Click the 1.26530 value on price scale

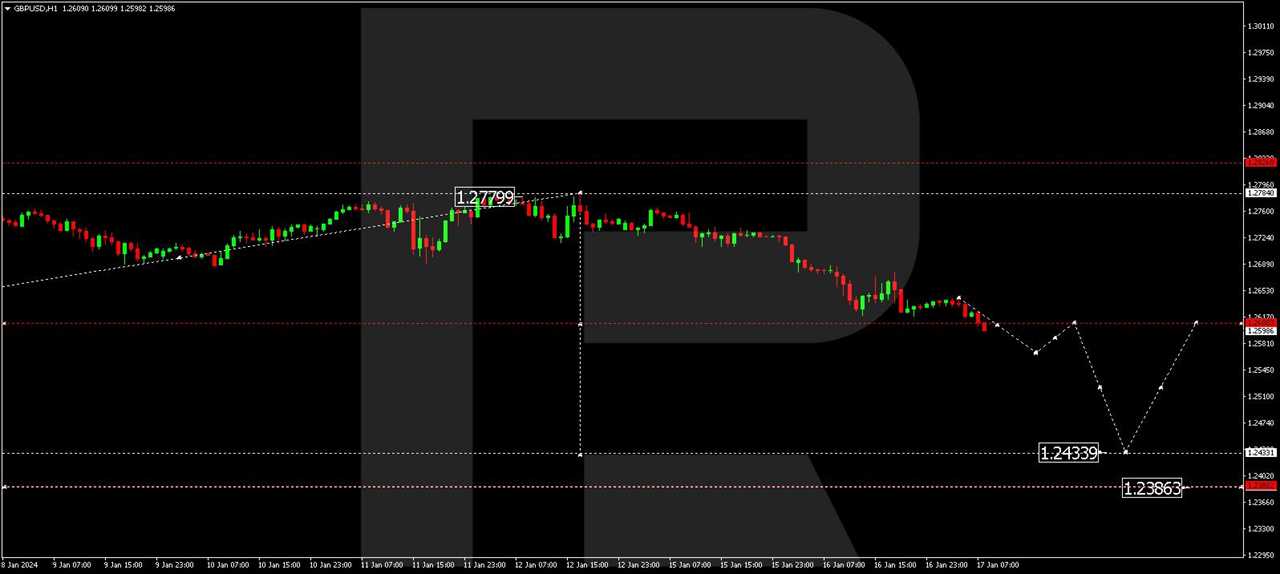point(1261,291)
